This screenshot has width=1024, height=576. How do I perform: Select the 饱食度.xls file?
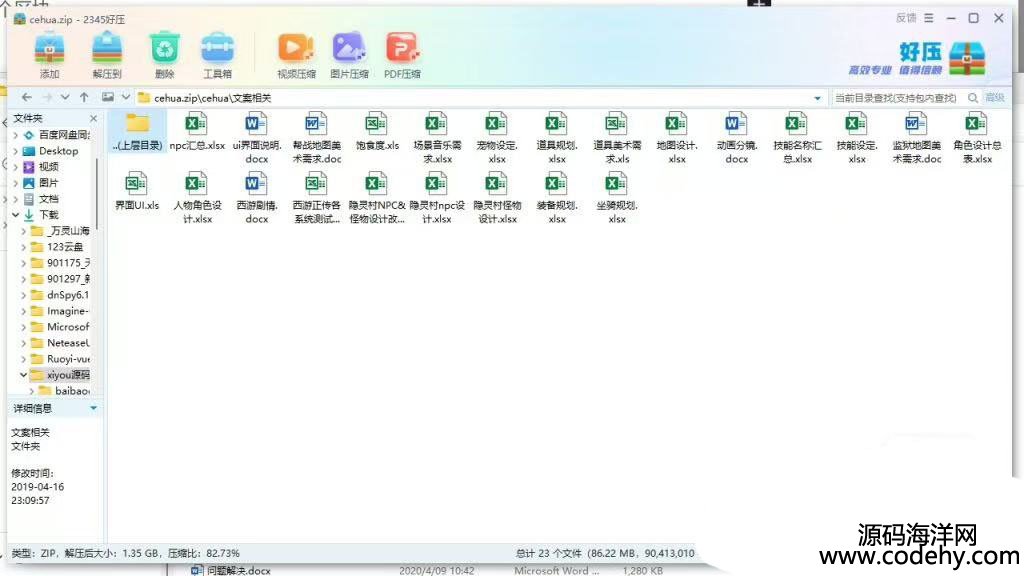click(x=377, y=131)
